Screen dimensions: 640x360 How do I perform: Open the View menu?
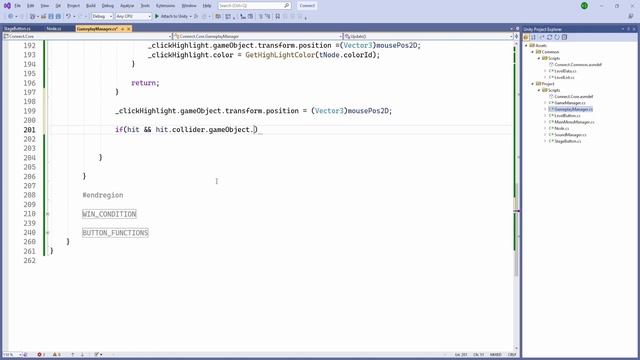[44, 6]
